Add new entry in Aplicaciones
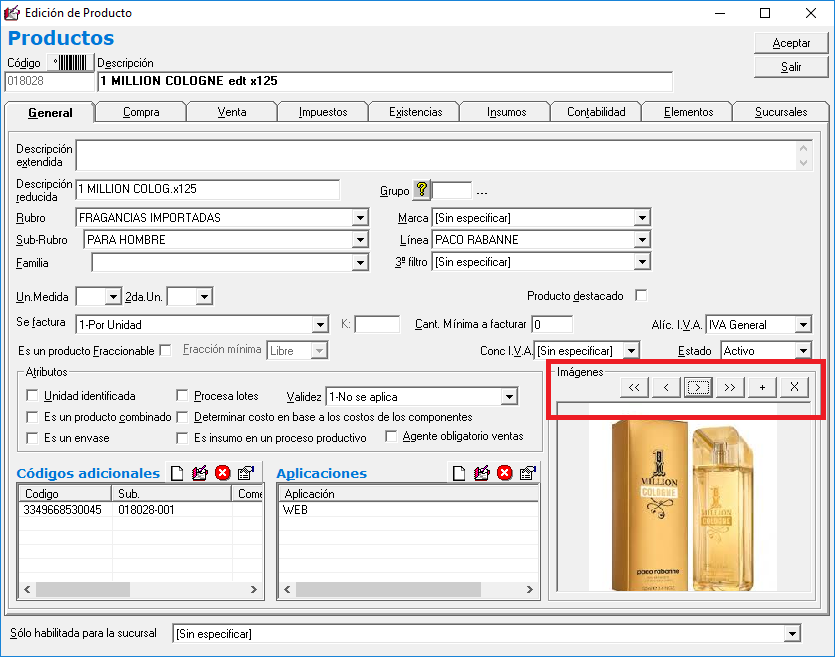 tap(459, 473)
